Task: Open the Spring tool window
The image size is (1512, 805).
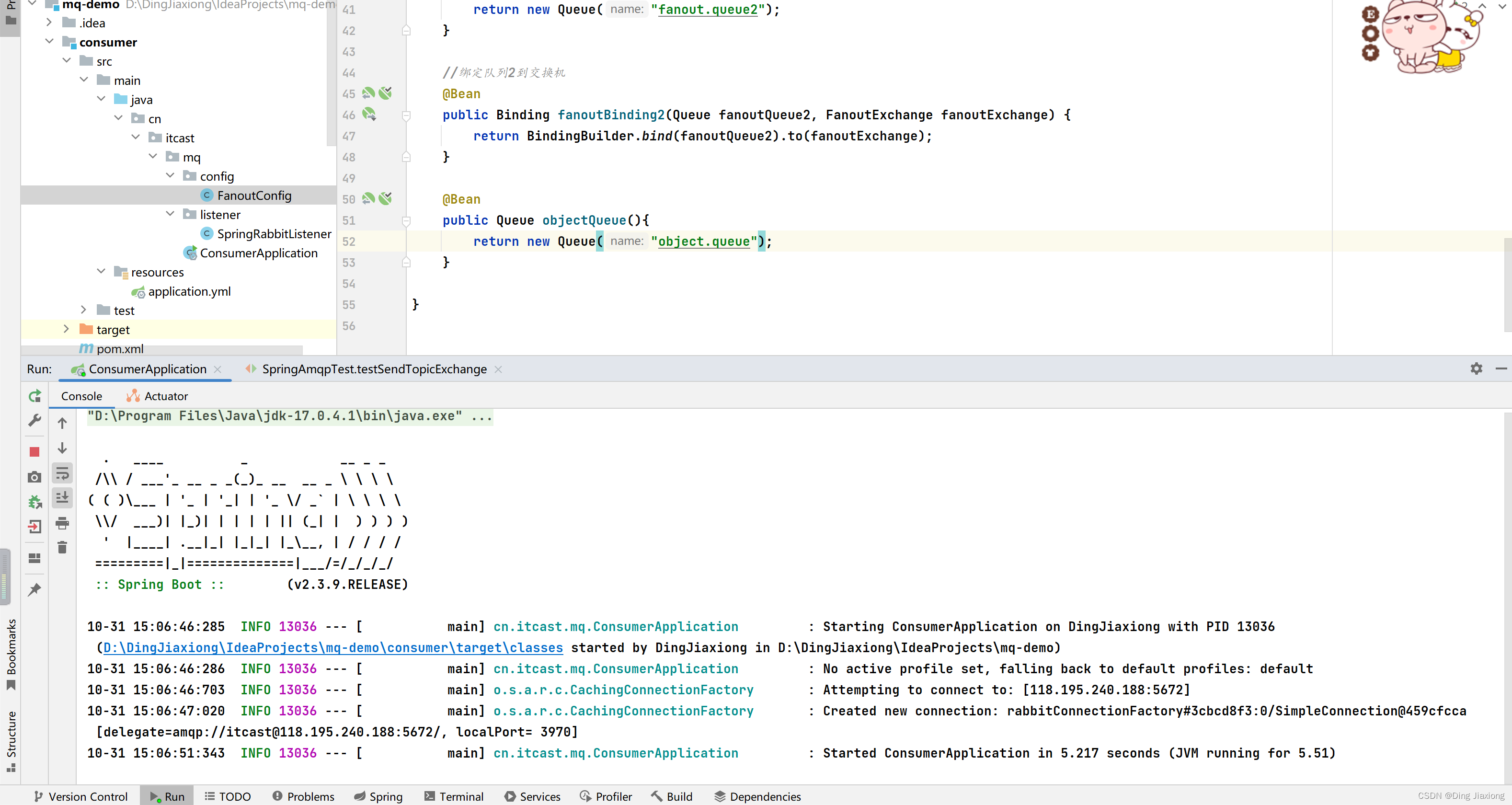Action: (x=378, y=796)
